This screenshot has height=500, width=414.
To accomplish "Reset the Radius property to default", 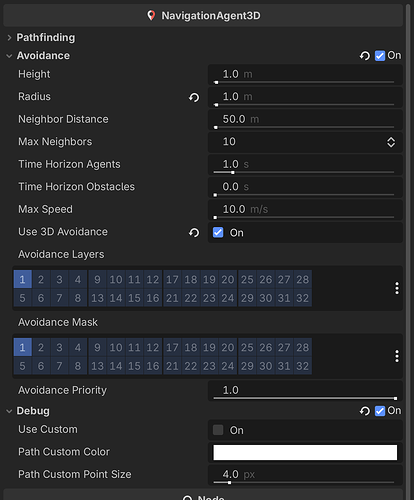I will [194, 97].
